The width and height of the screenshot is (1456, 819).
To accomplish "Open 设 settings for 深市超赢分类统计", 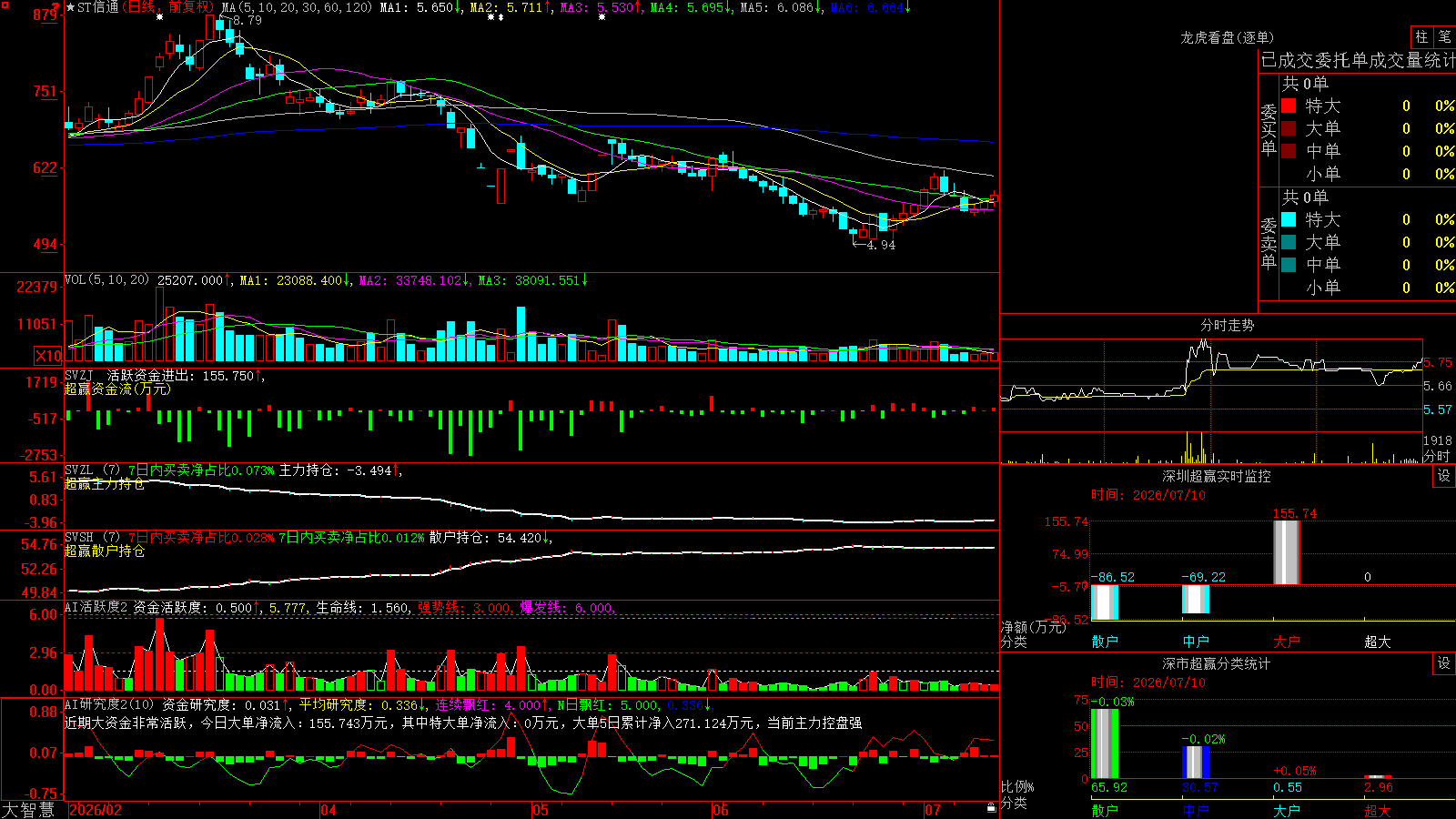I will [x=1444, y=663].
